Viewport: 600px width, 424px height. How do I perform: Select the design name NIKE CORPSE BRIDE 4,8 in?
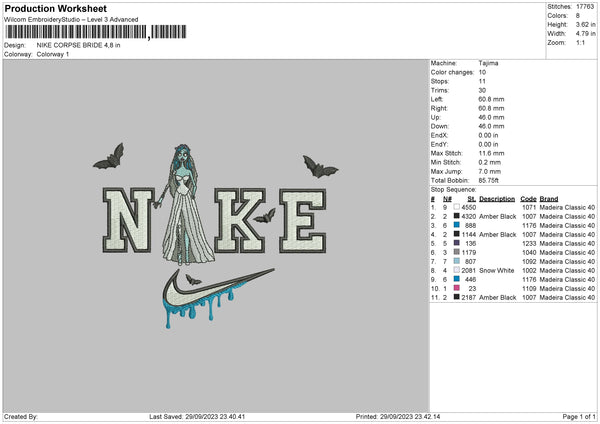78,45
